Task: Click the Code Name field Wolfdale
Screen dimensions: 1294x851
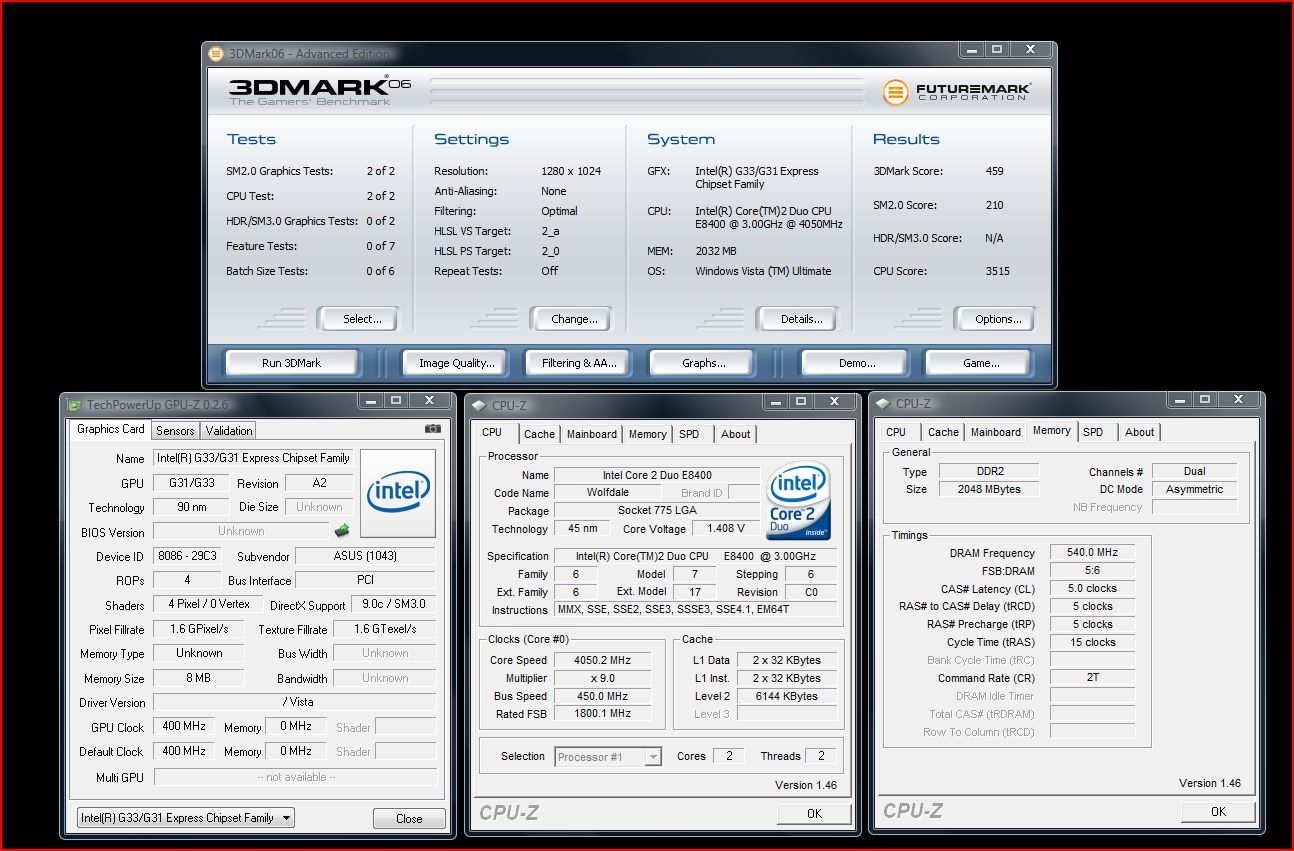Action: pos(607,493)
